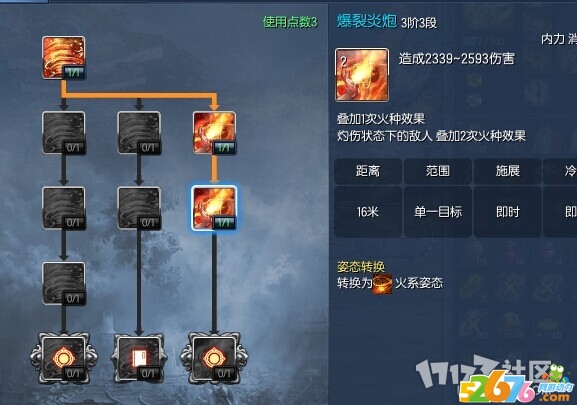Click the bottom-middle book final skill node
Image resolution: width=577 pixels, height=405 pixels.
(139, 359)
